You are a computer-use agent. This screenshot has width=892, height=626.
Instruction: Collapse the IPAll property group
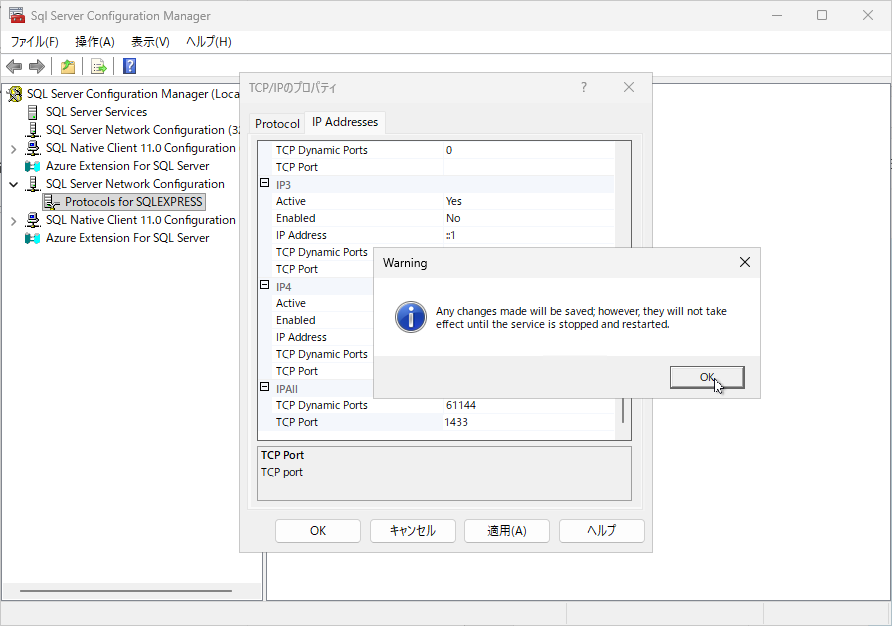tap(265, 388)
